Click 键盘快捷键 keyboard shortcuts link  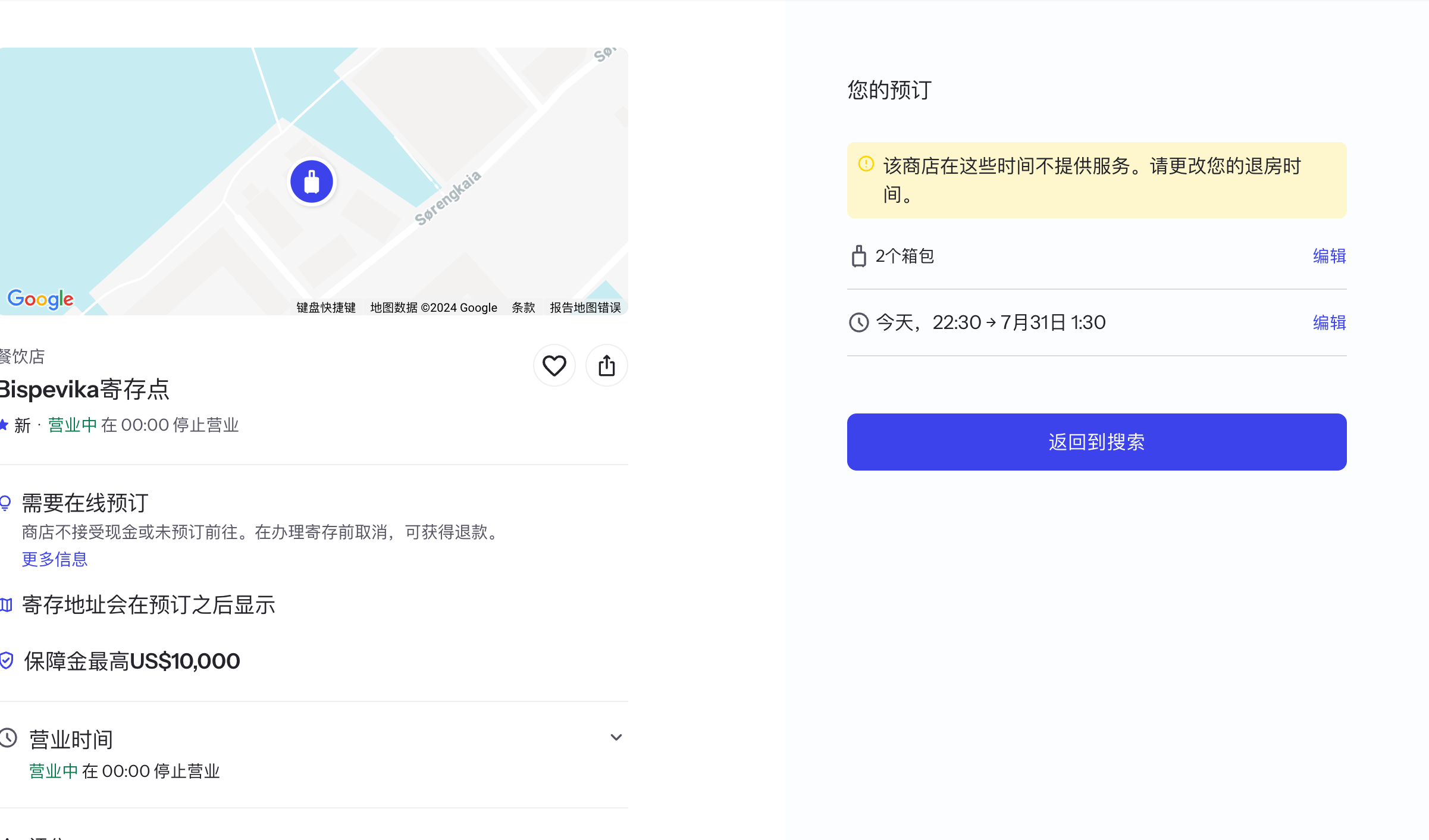pos(326,308)
